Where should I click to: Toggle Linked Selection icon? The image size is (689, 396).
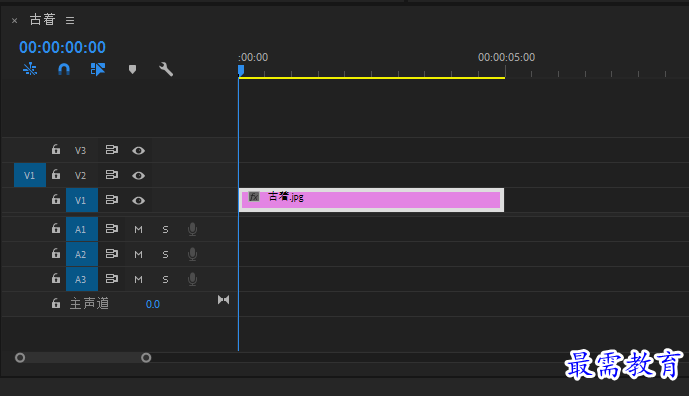click(x=98, y=69)
